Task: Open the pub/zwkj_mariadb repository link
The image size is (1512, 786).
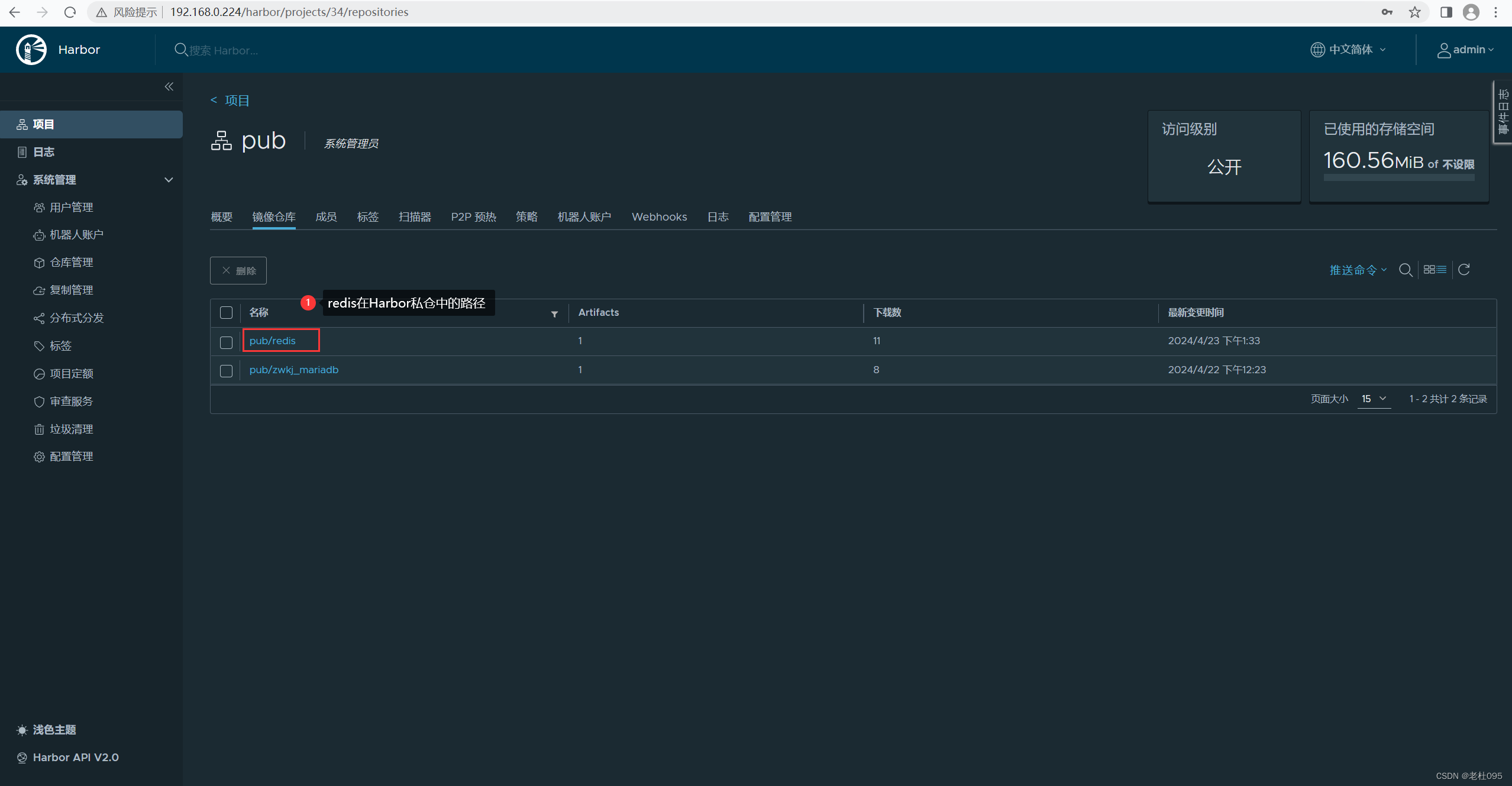Action: pos(294,370)
